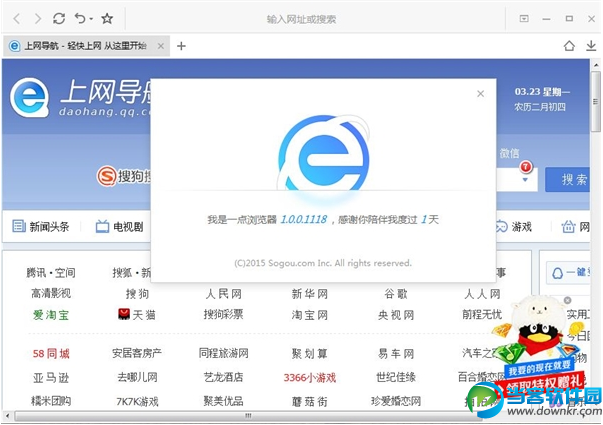Open the 搜狗 link
The image size is (603, 425).
(x=137, y=294)
